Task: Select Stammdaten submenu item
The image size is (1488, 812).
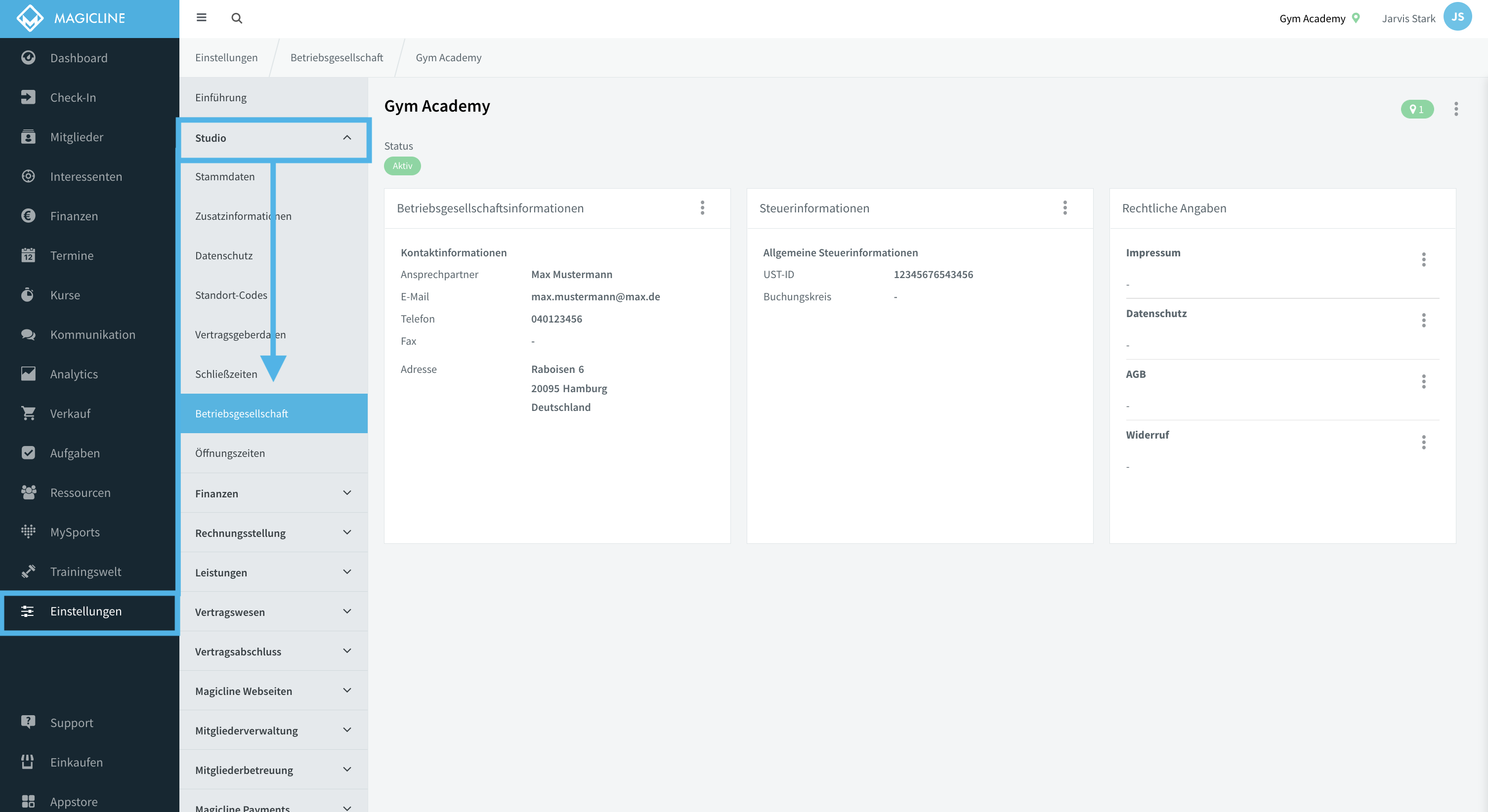Action: click(274, 177)
